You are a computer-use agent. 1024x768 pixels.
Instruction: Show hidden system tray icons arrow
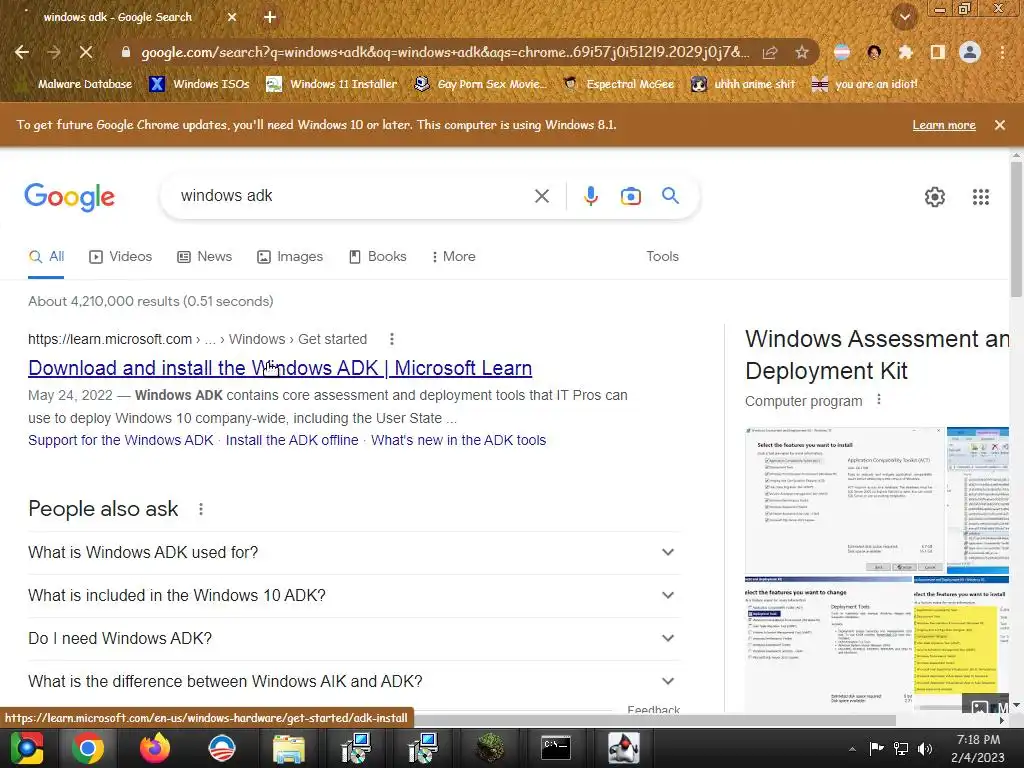[852, 749]
